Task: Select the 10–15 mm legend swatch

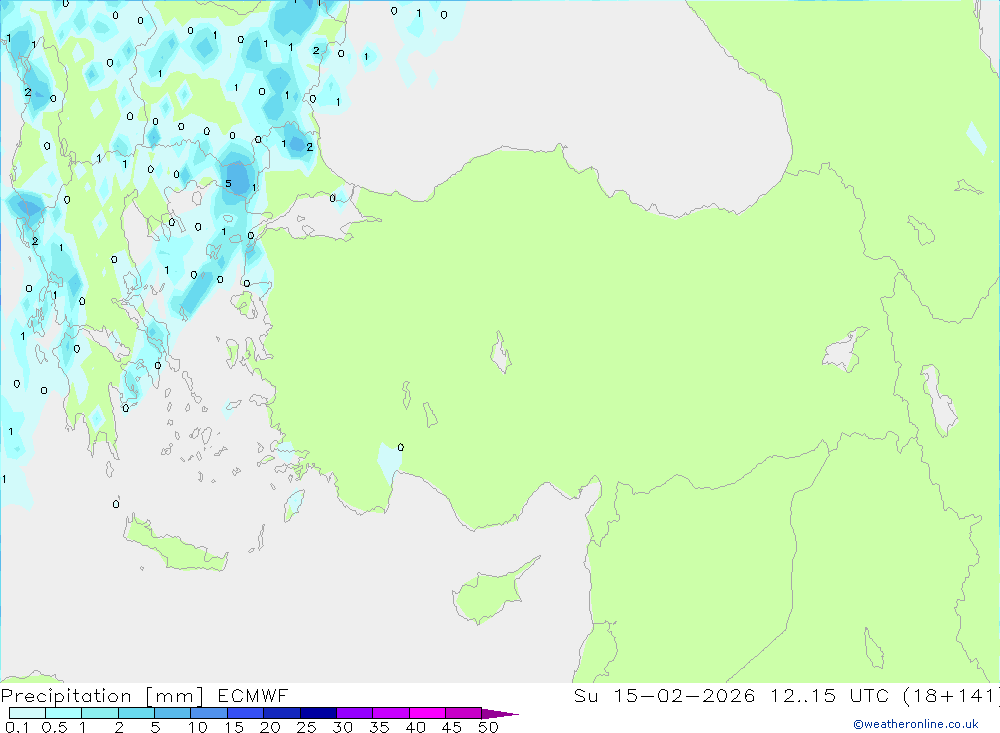Action: pos(209,713)
